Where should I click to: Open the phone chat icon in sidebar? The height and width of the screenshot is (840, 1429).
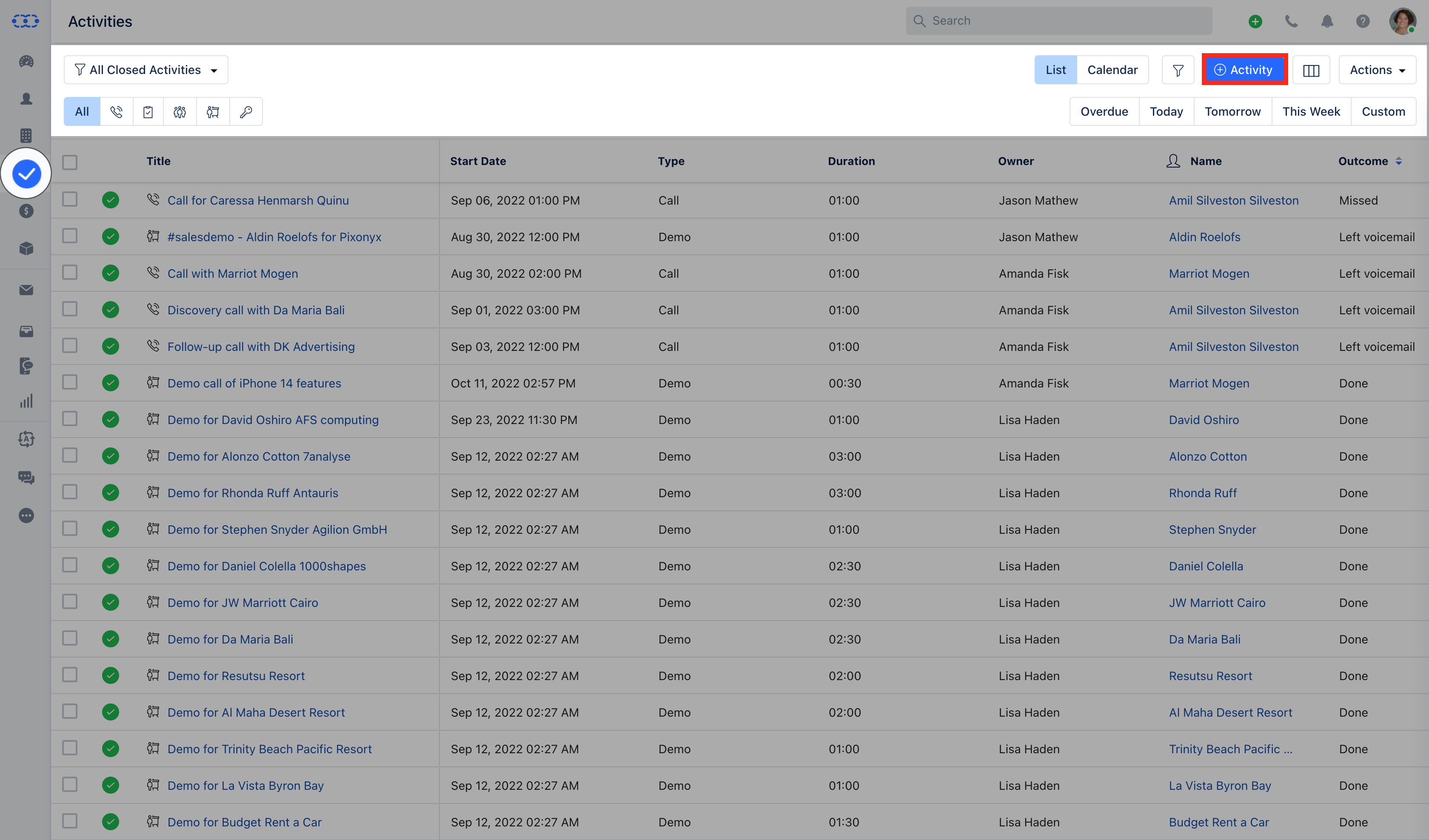[x=26, y=366]
